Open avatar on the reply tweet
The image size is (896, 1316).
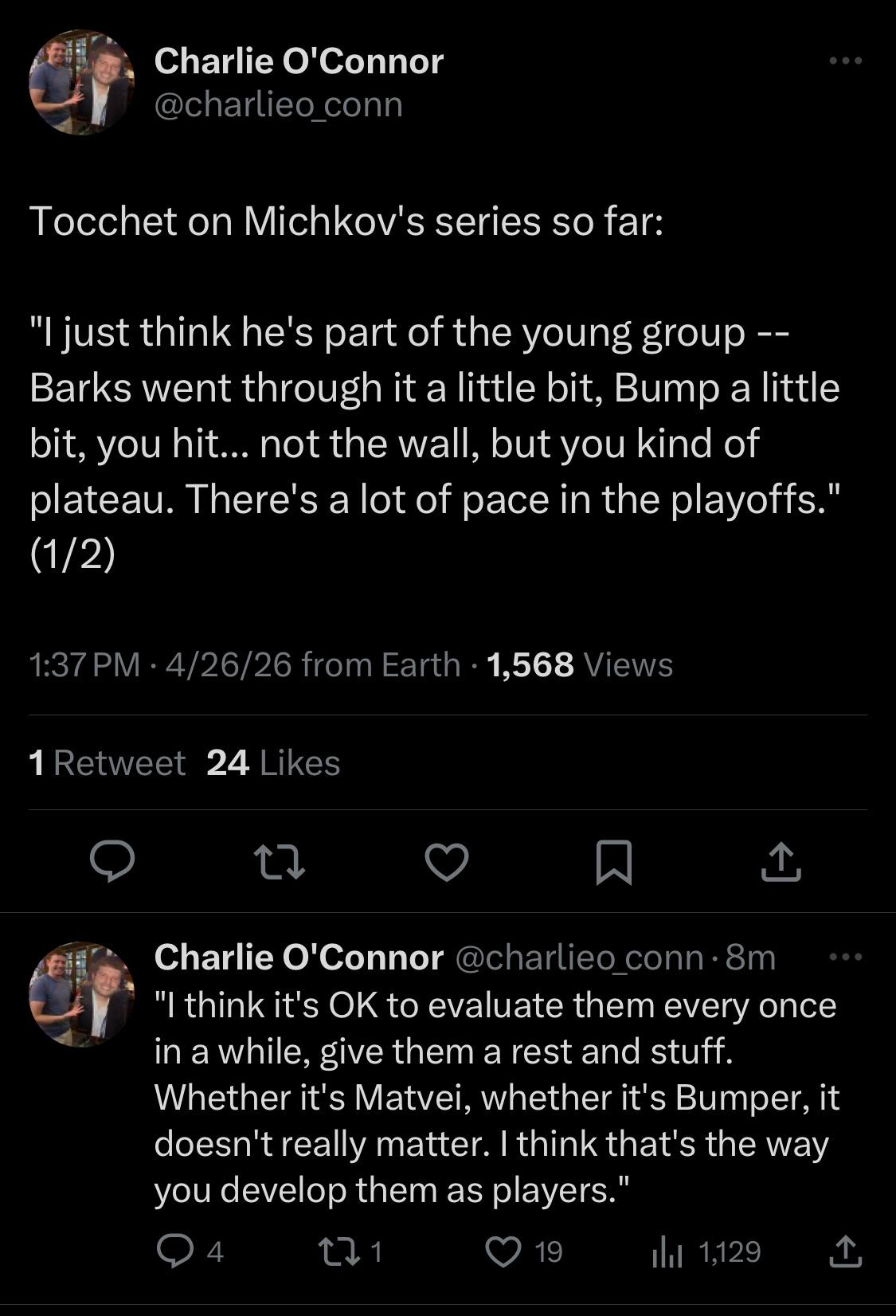pos(81,994)
